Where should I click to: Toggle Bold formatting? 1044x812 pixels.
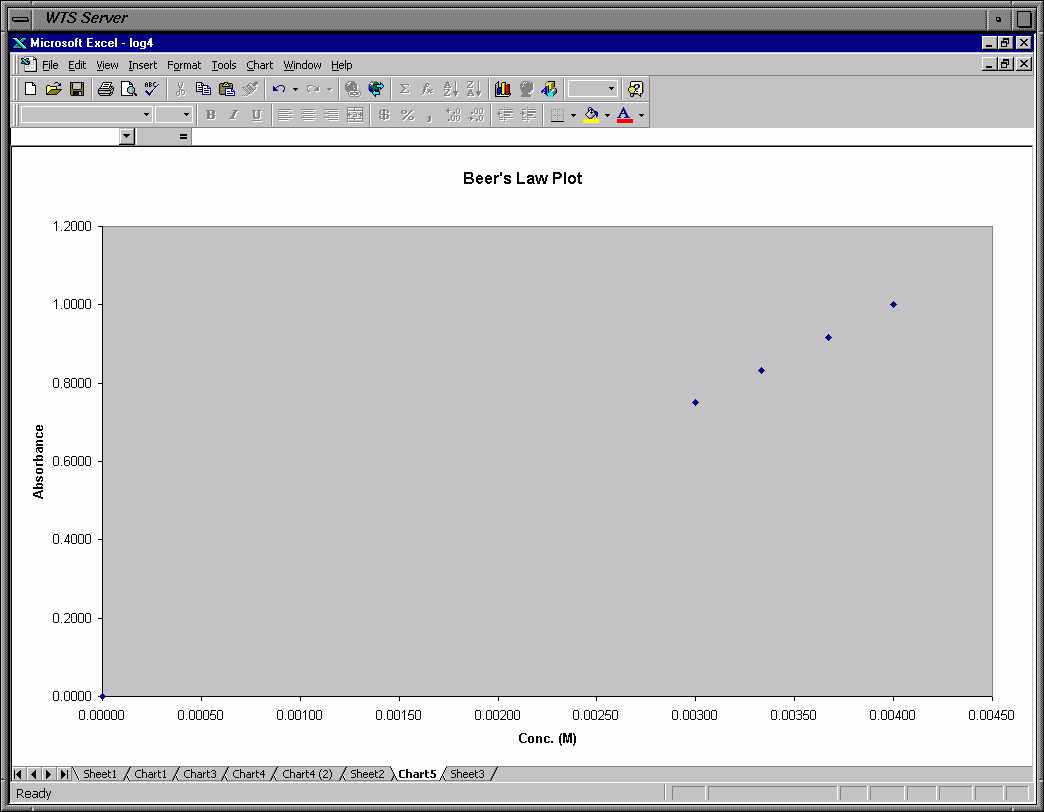tap(210, 115)
